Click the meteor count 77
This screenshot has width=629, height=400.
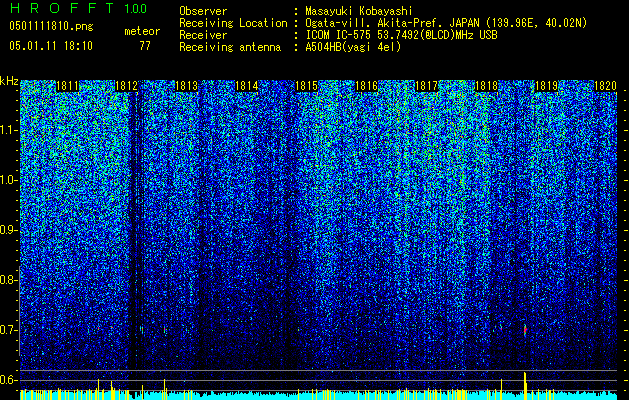click(145, 46)
